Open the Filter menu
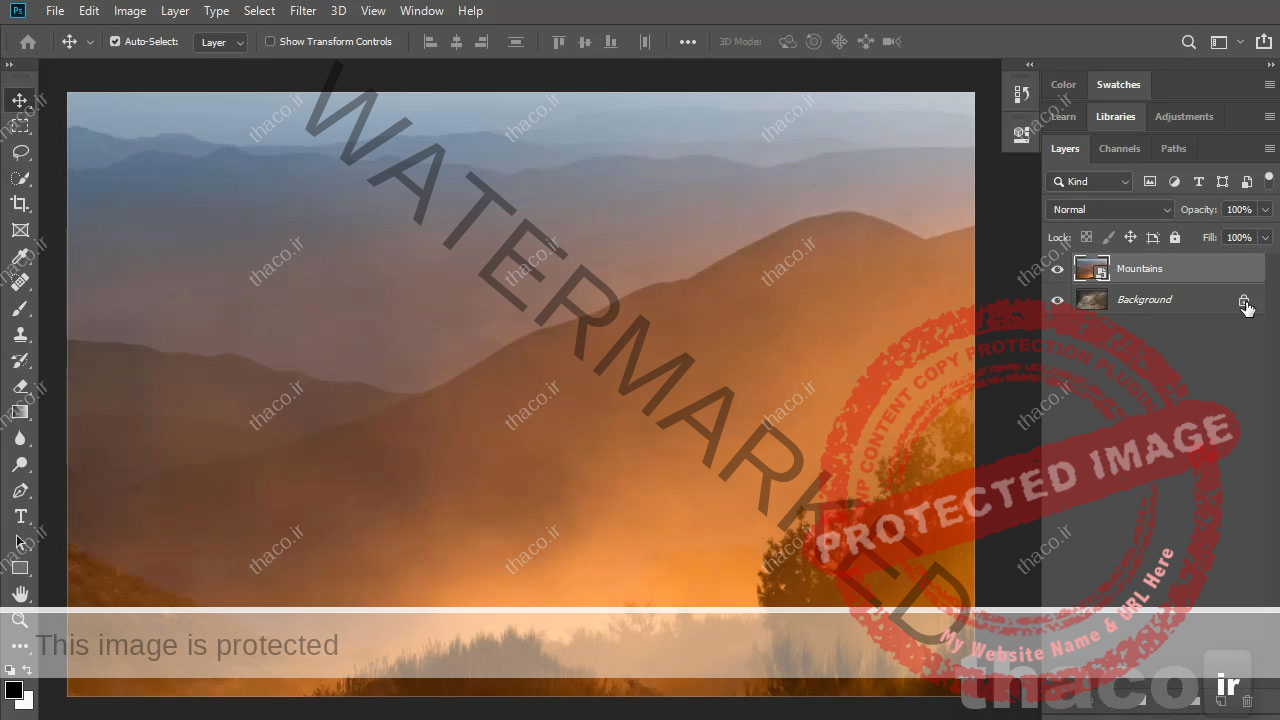This screenshot has height=720, width=1280. pos(303,11)
